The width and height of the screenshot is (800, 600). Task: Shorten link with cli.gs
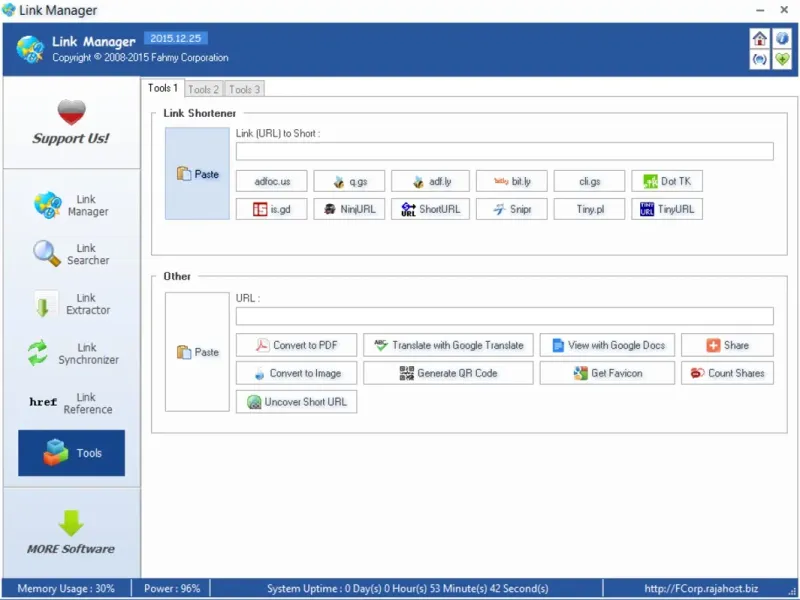tap(589, 181)
